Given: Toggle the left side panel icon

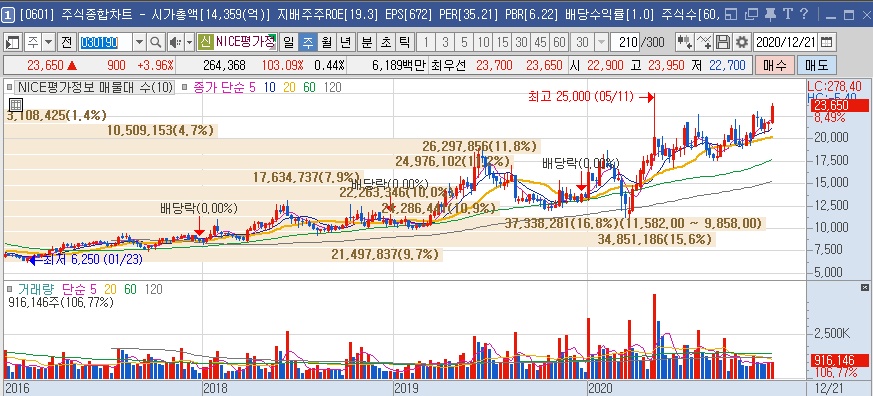Looking at the screenshot, I should click(x=14, y=42).
